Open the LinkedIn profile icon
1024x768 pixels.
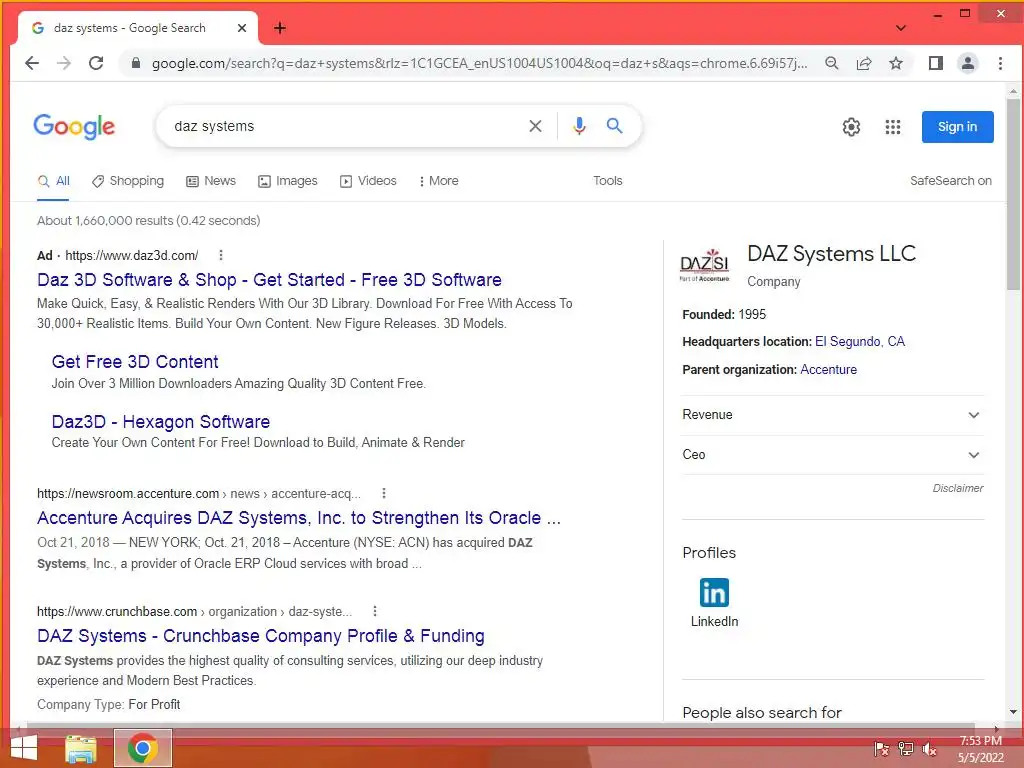[x=714, y=593]
